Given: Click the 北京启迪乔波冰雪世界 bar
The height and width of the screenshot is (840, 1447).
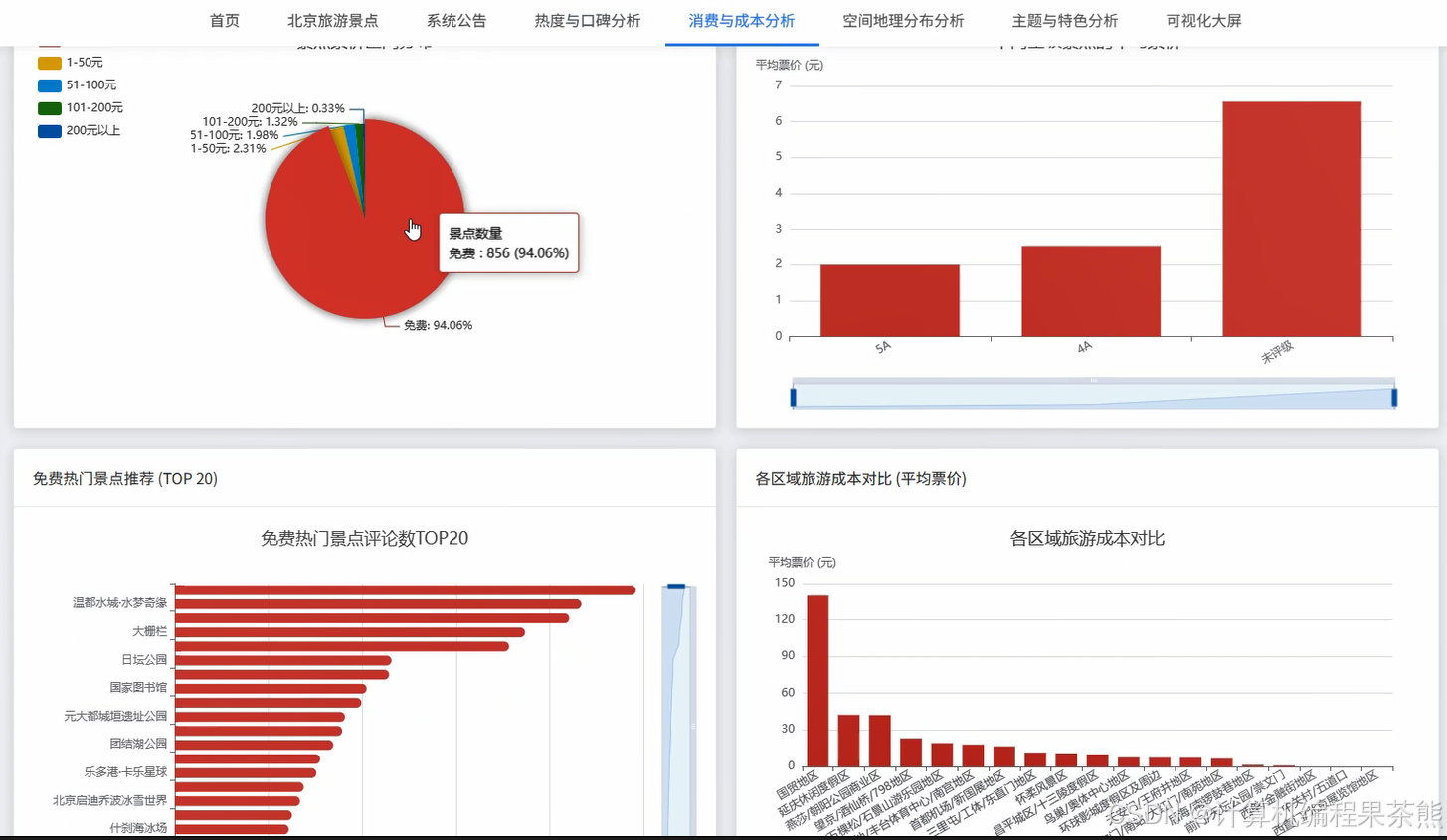Looking at the screenshot, I should [237, 801].
